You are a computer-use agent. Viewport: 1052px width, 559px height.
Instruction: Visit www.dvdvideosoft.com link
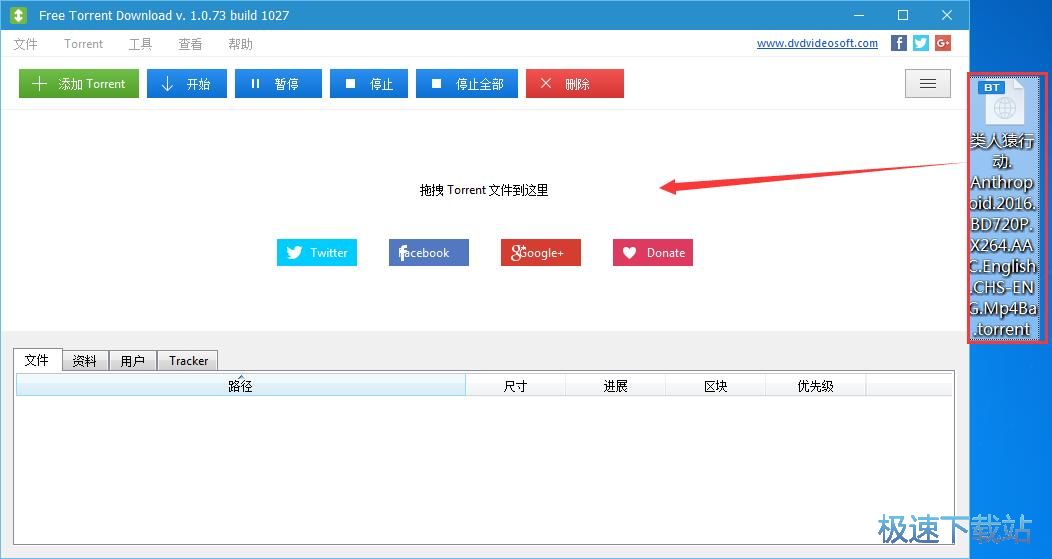click(817, 44)
